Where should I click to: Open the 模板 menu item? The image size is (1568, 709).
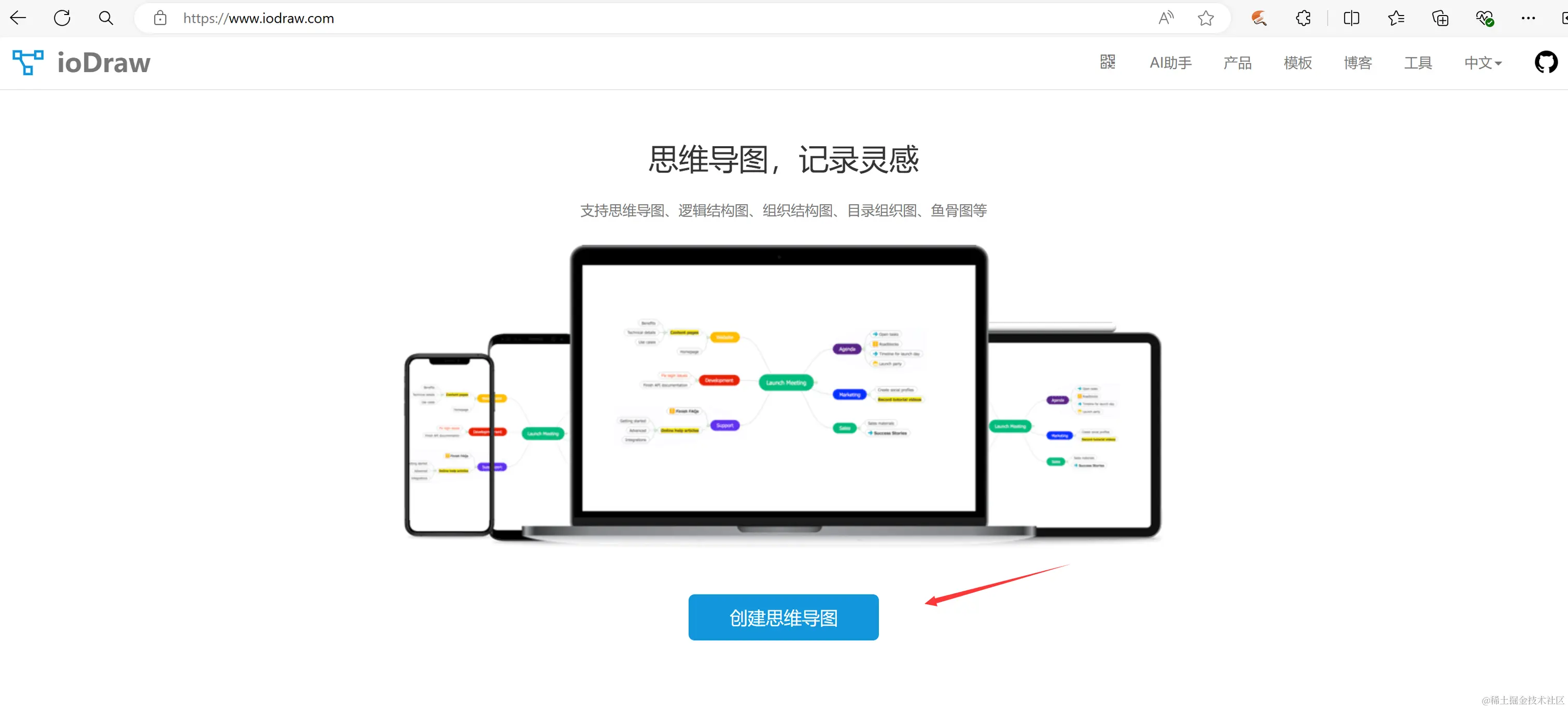tap(1297, 63)
